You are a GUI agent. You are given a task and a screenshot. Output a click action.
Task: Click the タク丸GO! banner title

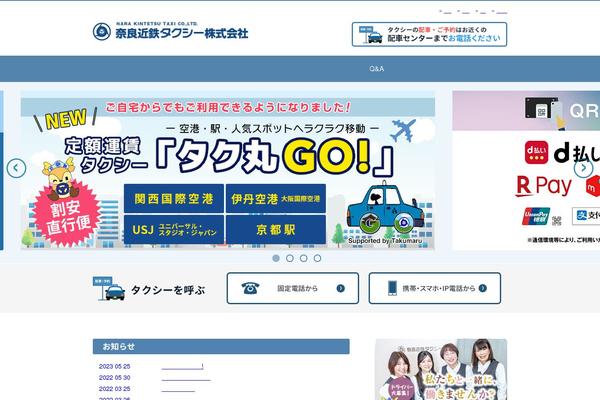274,159
